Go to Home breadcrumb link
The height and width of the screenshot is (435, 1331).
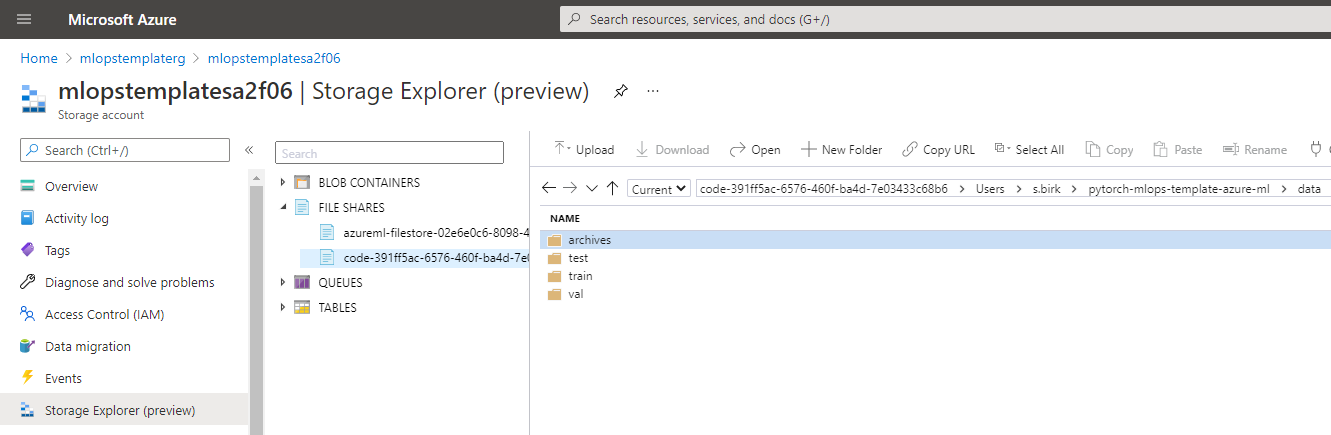[x=39, y=58]
